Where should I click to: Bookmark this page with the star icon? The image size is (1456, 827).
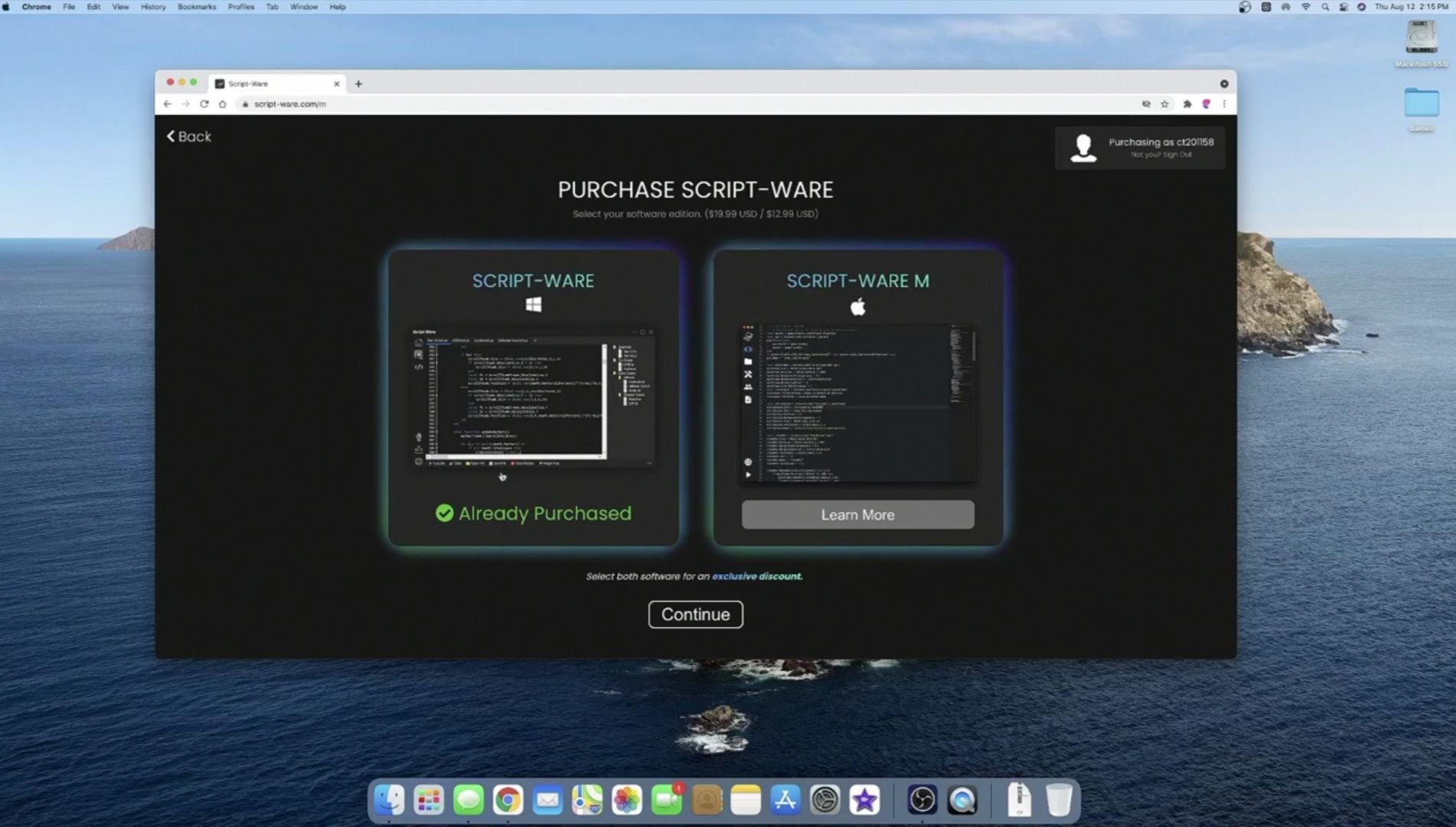click(1164, 104)
